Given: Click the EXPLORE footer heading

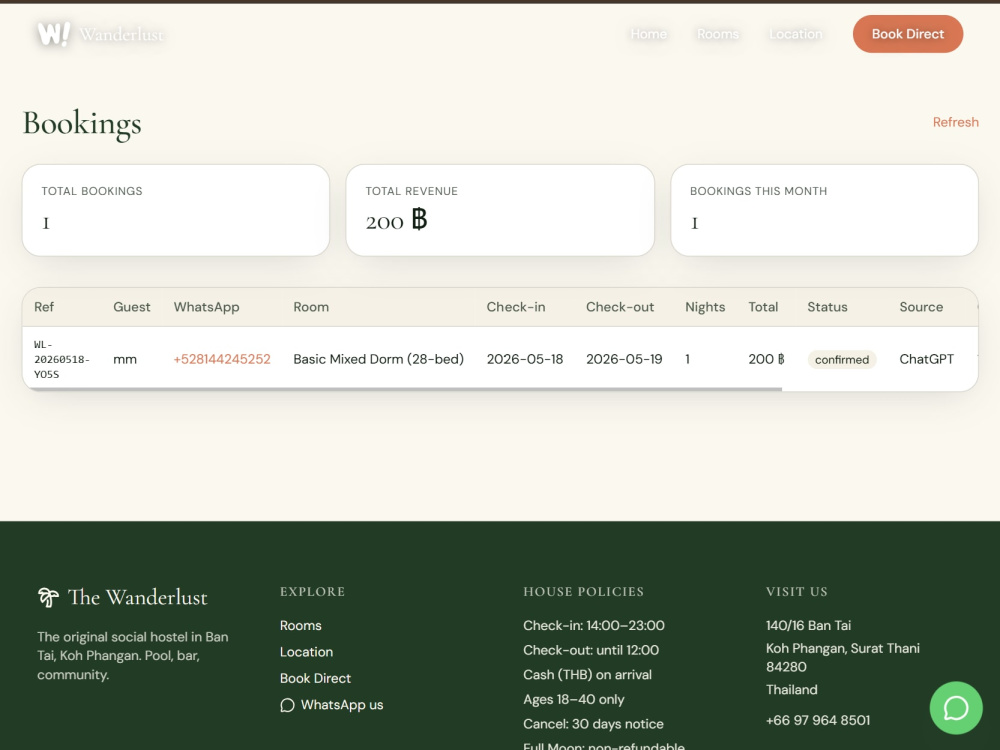Looking at the screenshot, I should (312, 592).
